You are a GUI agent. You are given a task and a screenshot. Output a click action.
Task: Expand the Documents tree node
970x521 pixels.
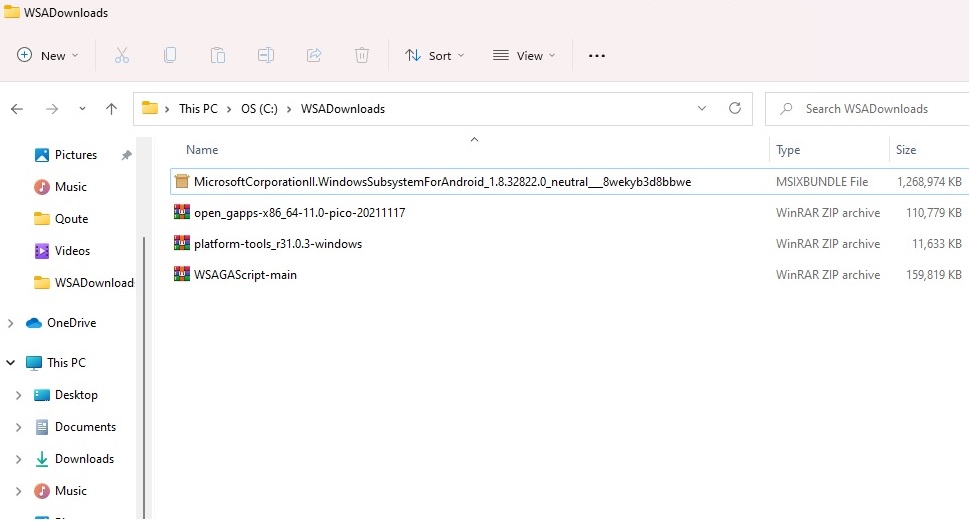pyautogui.click(x=19, y=427)
